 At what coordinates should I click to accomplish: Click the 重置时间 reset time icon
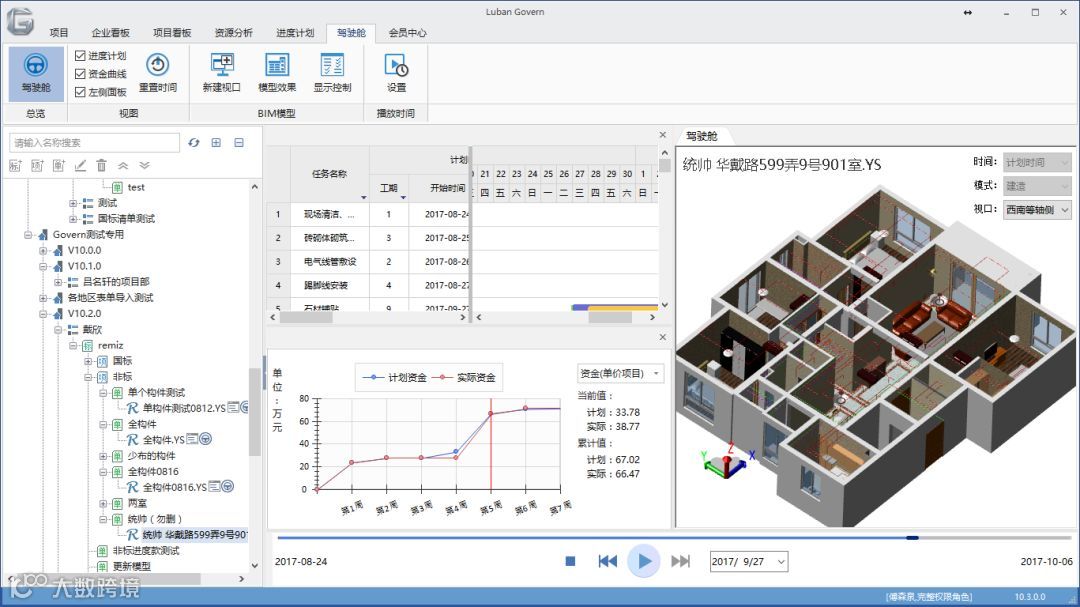158,65
